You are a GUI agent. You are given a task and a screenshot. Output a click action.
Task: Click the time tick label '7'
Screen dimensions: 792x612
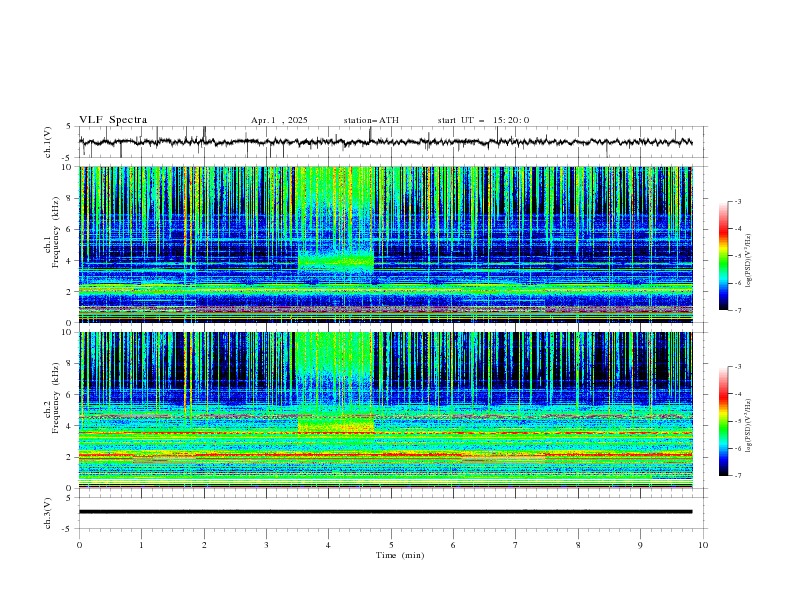tap(516, 545)
